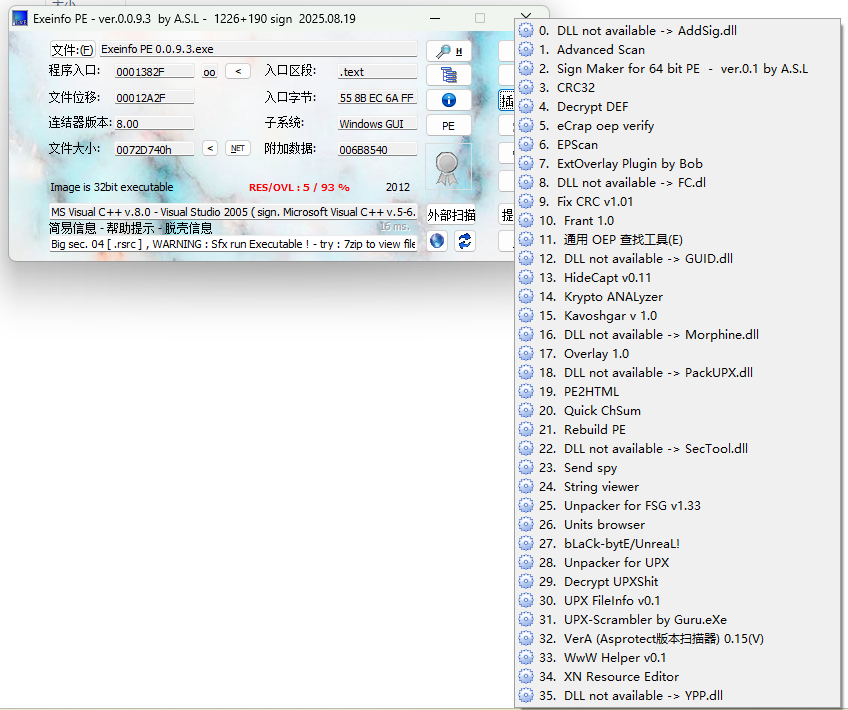Click the gear icon beside PE2HTML

click(526, 391)
